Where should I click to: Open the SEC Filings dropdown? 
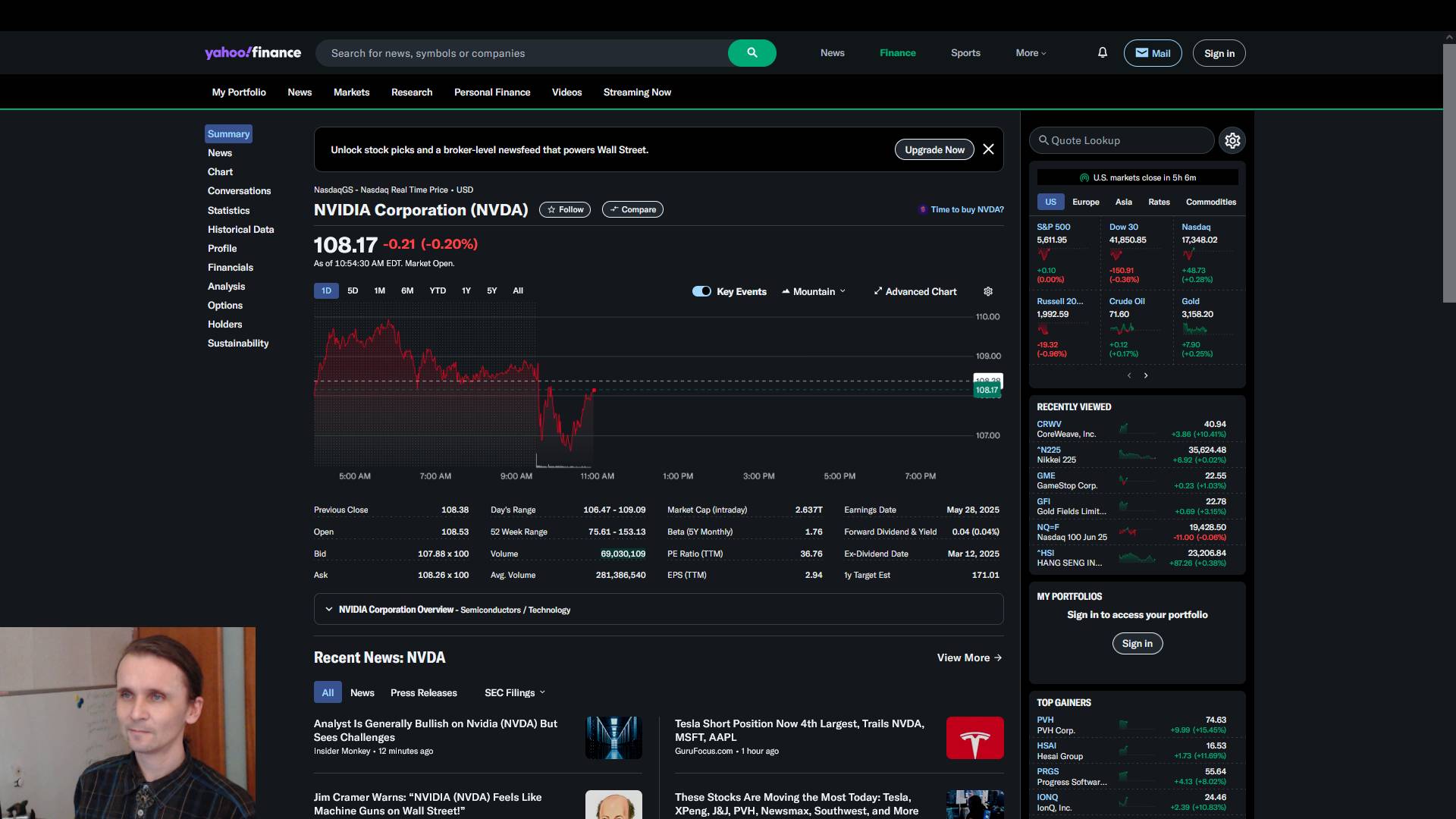coord(515,692)
